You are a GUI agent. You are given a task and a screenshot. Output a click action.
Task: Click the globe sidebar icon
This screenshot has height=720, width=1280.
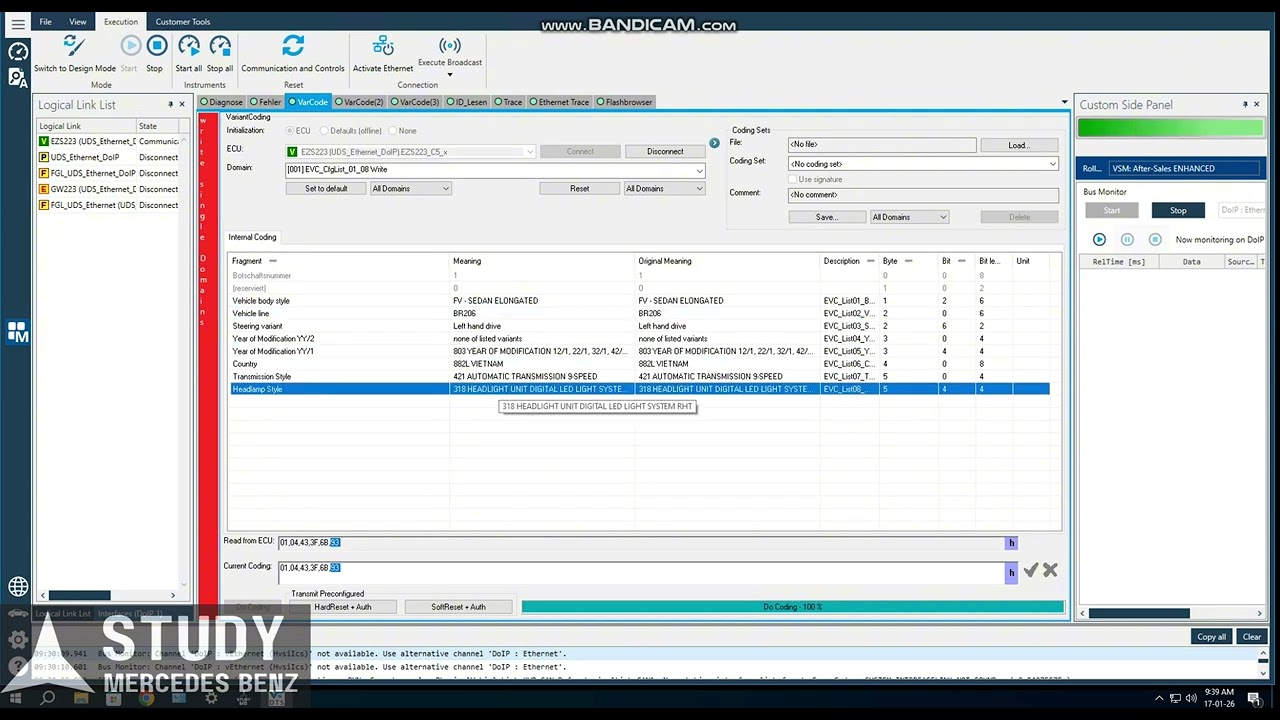(x=18, y=587)
